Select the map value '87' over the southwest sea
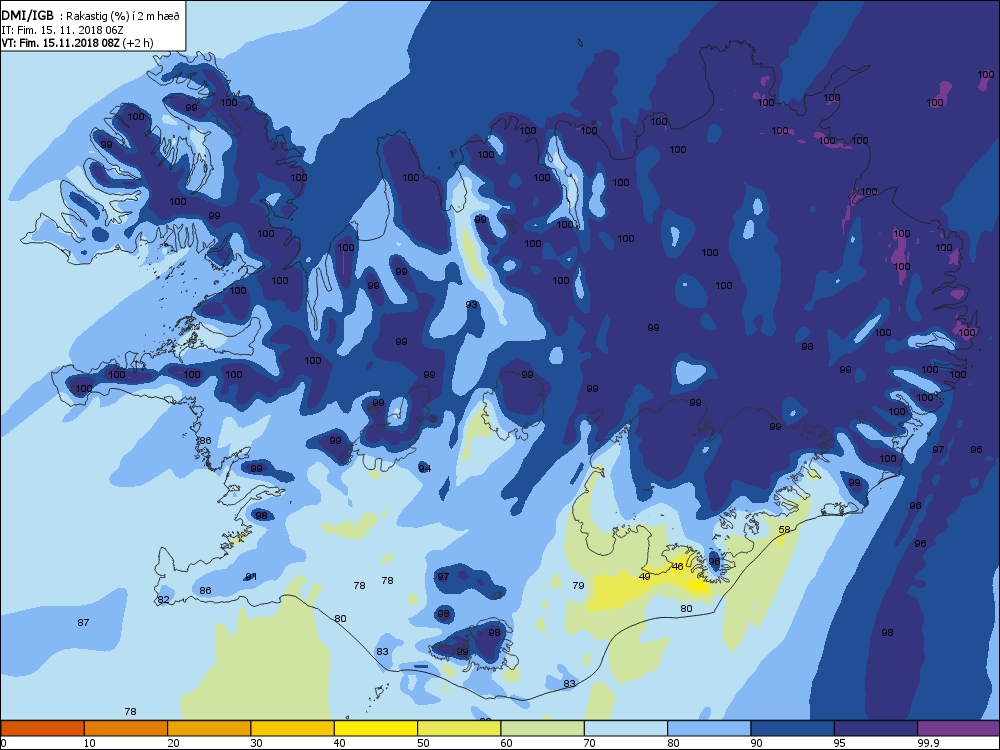This screenshot has width=1000, height=750. [x=83, y=622]
